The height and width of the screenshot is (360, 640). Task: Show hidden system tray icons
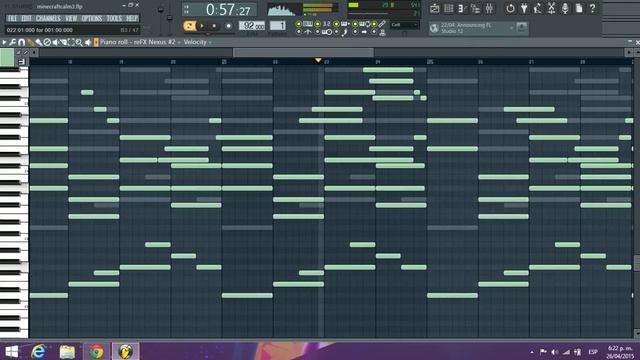532,352
